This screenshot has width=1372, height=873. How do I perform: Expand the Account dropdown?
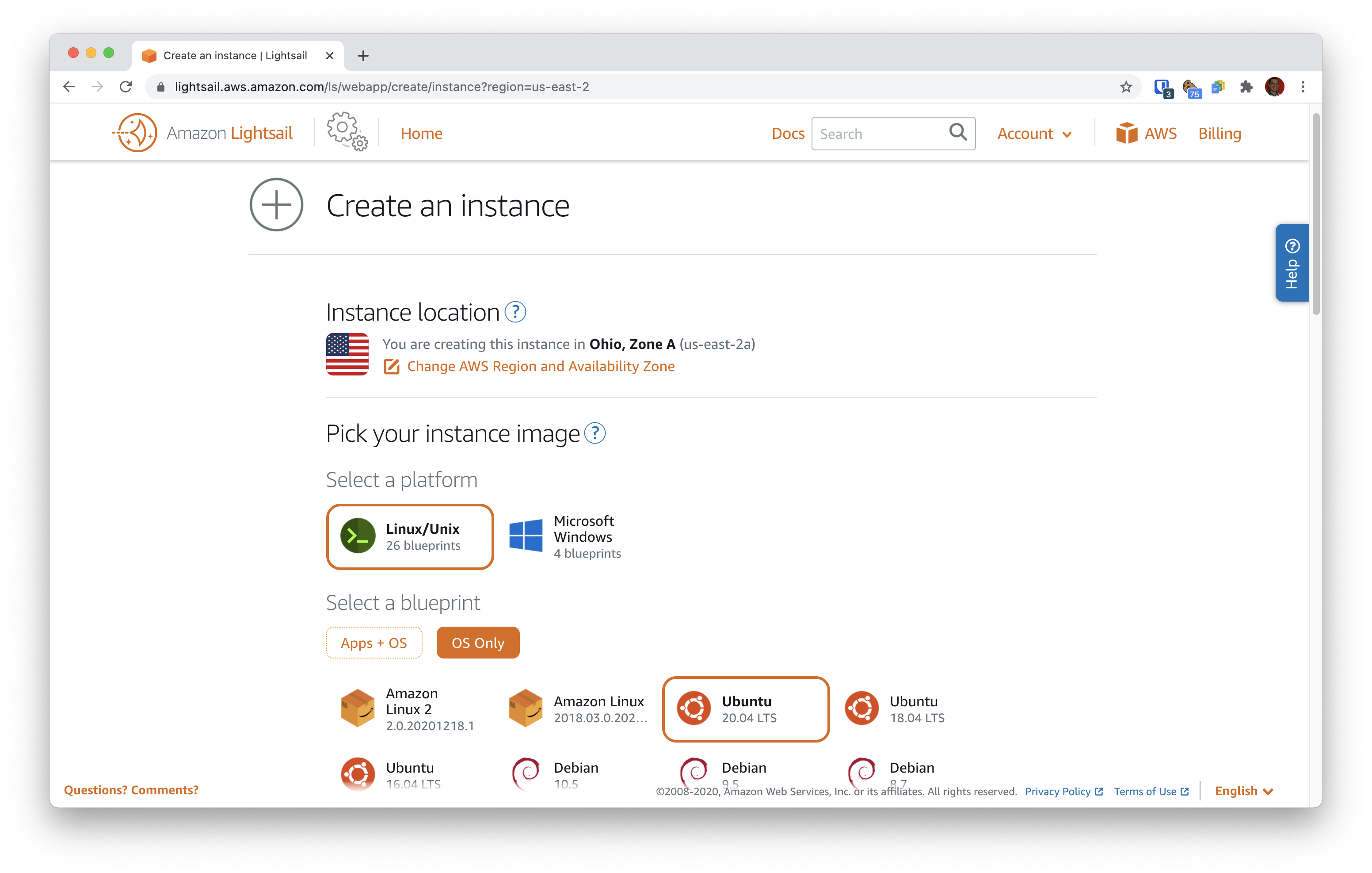click(1035, 134)
